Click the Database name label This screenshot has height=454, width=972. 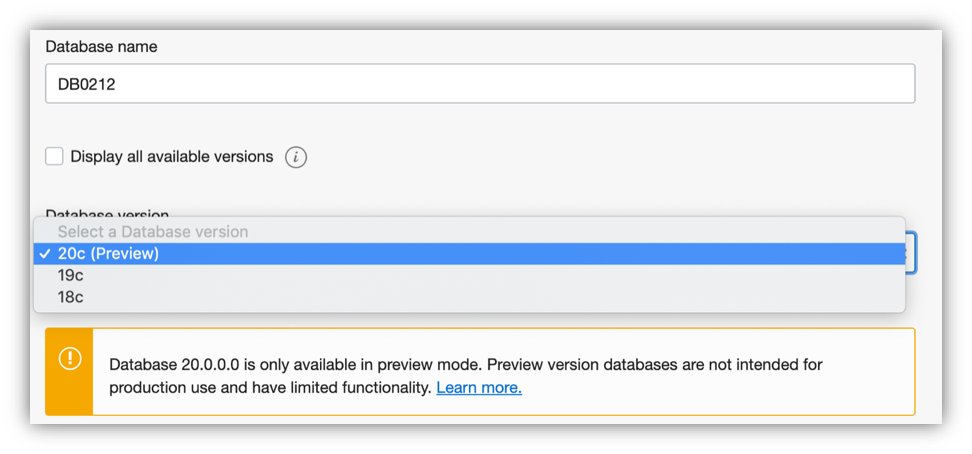pos(101,47)
